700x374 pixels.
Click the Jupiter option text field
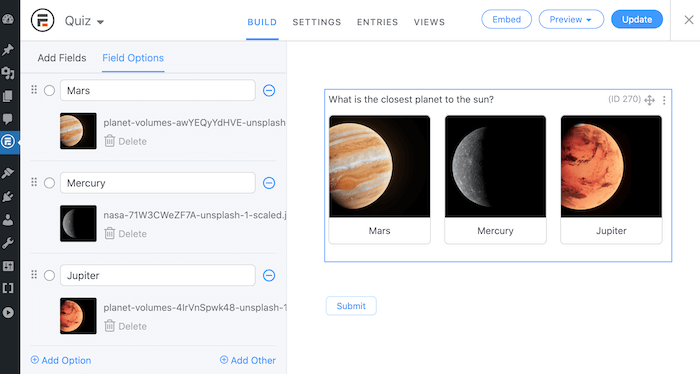pyautogui.click(x=158, y=275)
